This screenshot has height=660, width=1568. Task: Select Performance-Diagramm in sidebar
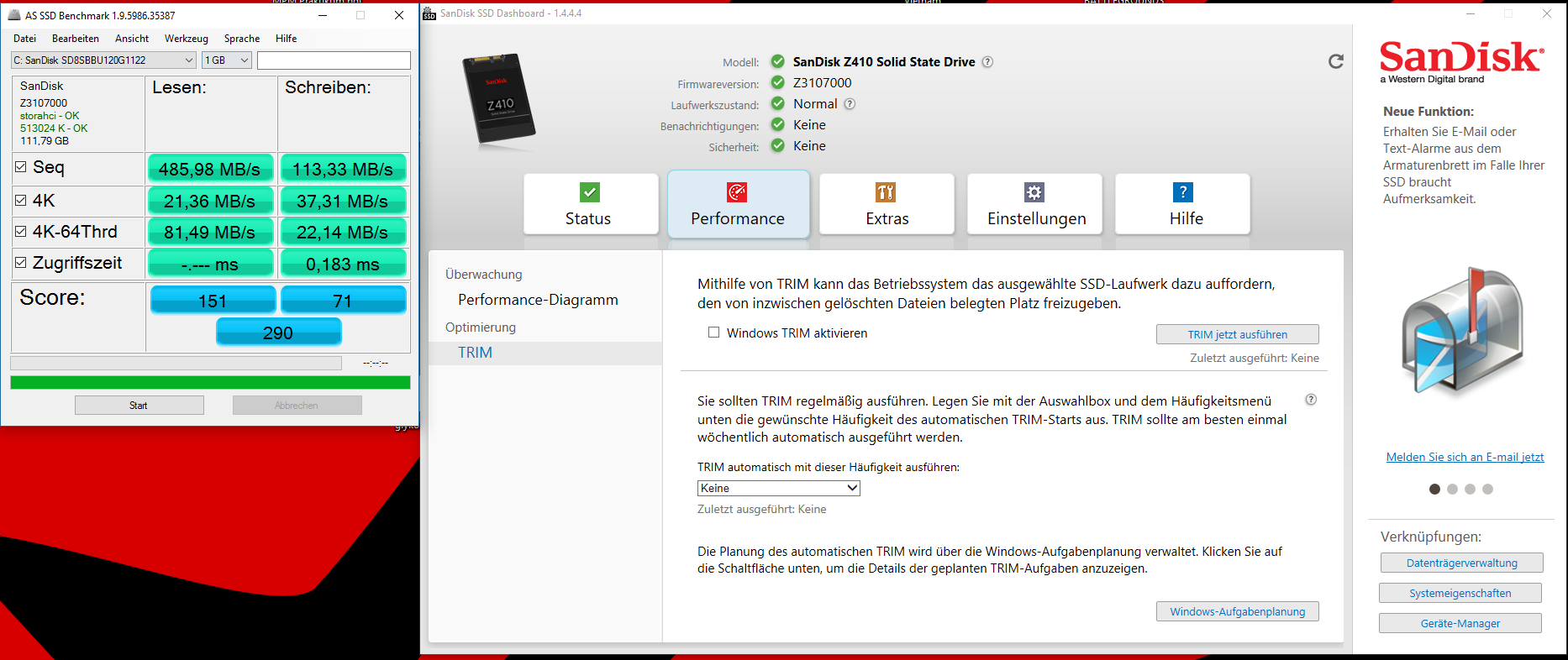(x=538, y=300)
